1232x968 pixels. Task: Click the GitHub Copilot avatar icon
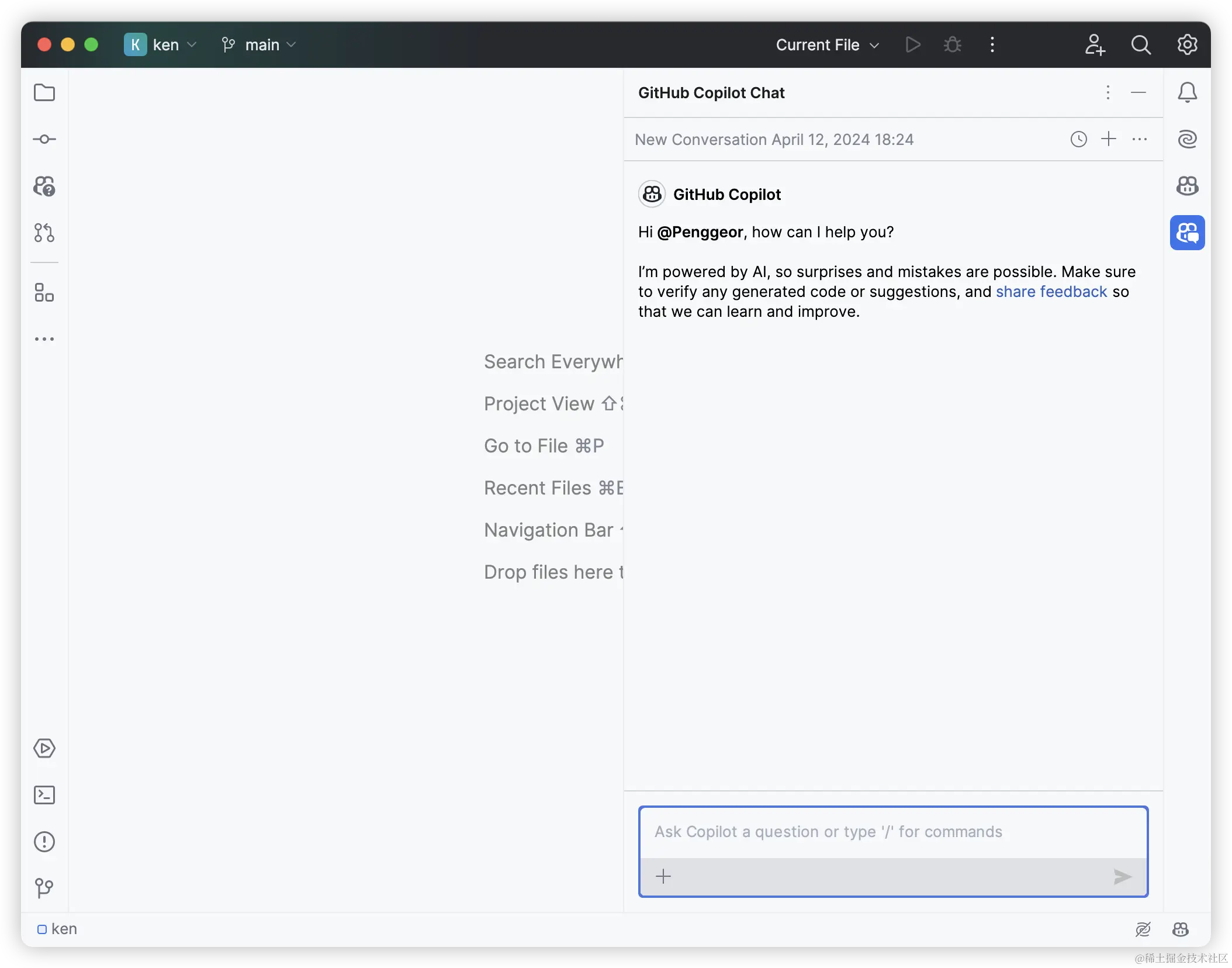point(652,194)
